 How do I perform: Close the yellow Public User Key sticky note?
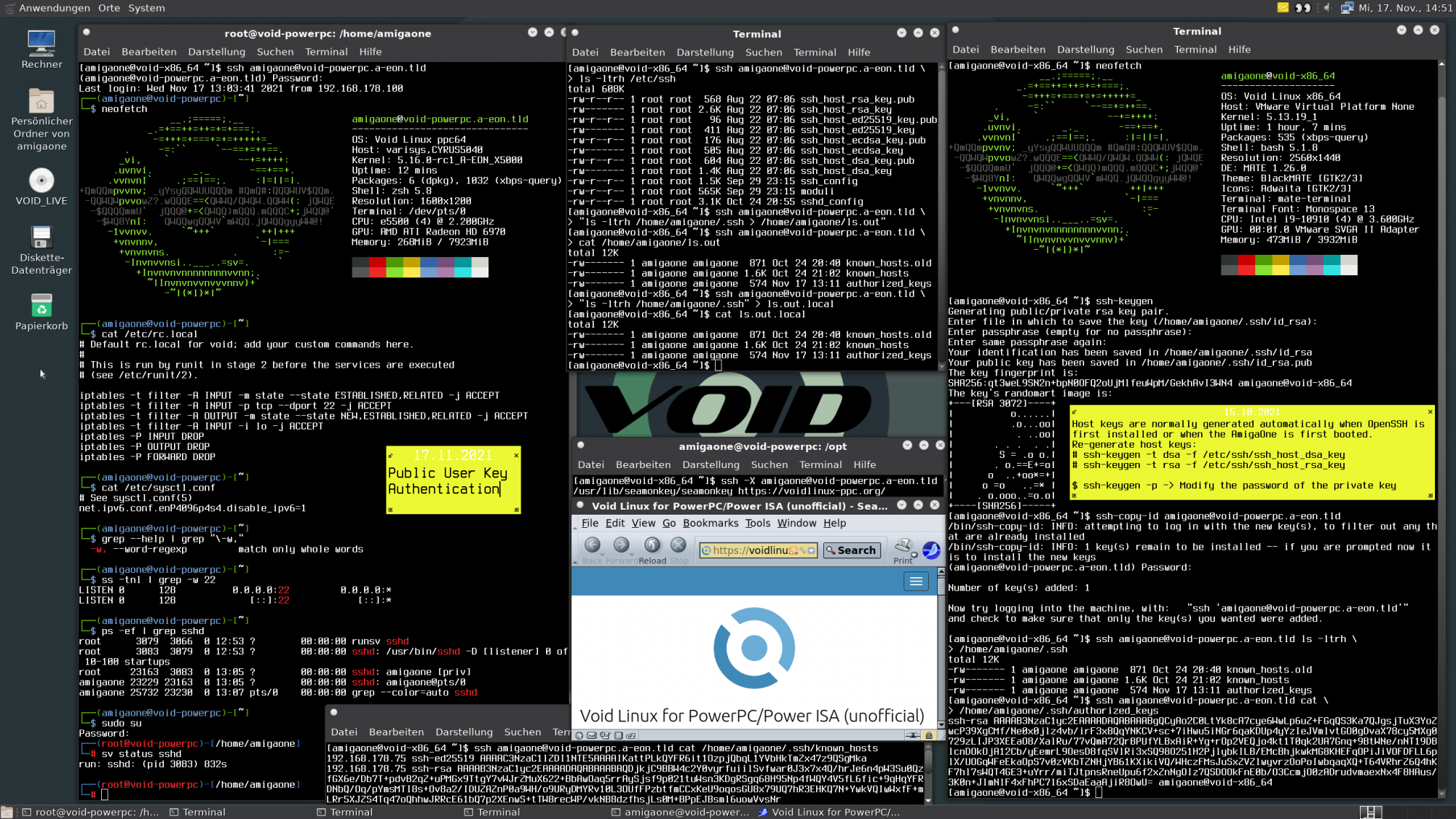point(516,455)
